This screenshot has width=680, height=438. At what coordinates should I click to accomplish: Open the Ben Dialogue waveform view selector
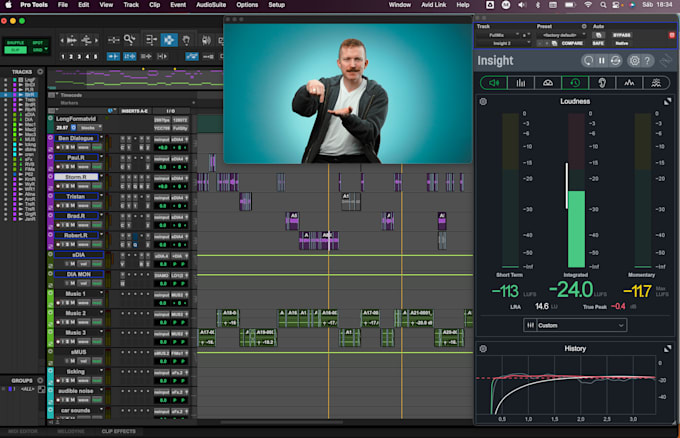tap(84, 147)
